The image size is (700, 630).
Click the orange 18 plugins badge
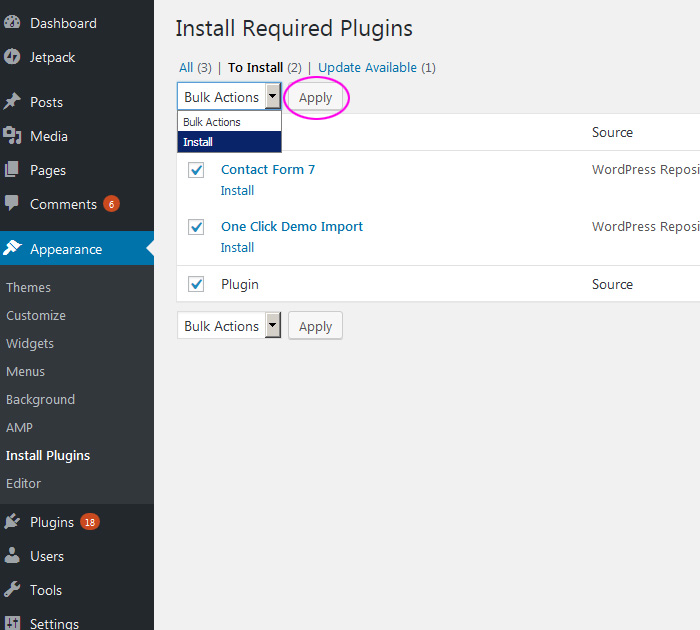[x=90, y=522]
